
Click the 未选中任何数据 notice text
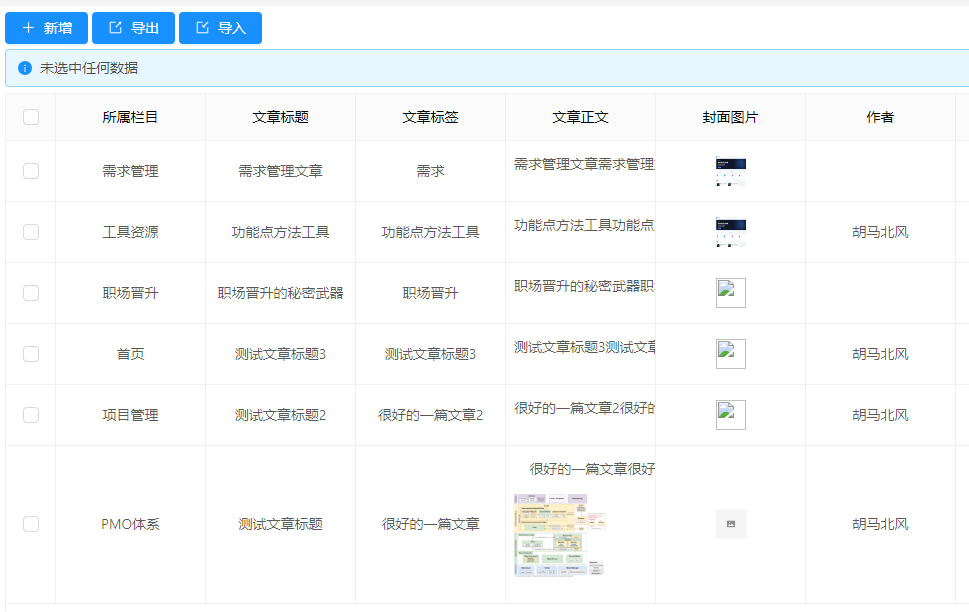coord(89,68)
